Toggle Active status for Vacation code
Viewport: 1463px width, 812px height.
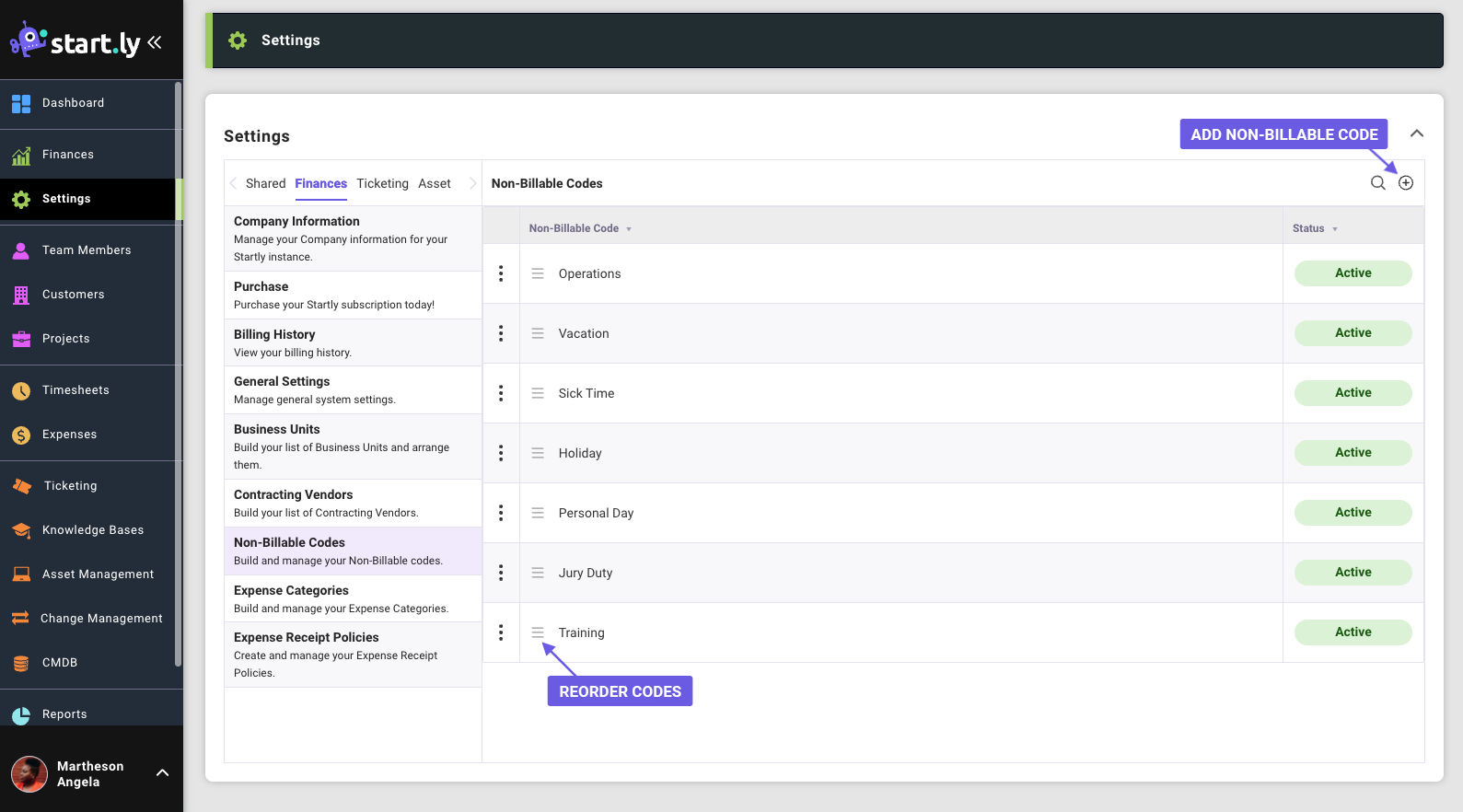1353,333
